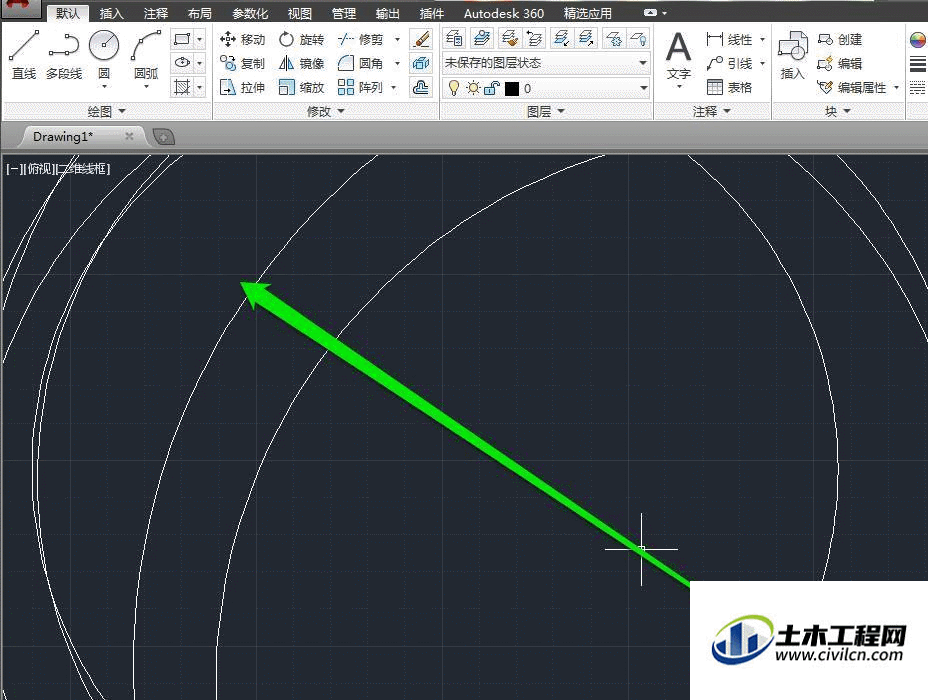
Task: Click the Create block (创建) button
Action: (x=840, y=40)
